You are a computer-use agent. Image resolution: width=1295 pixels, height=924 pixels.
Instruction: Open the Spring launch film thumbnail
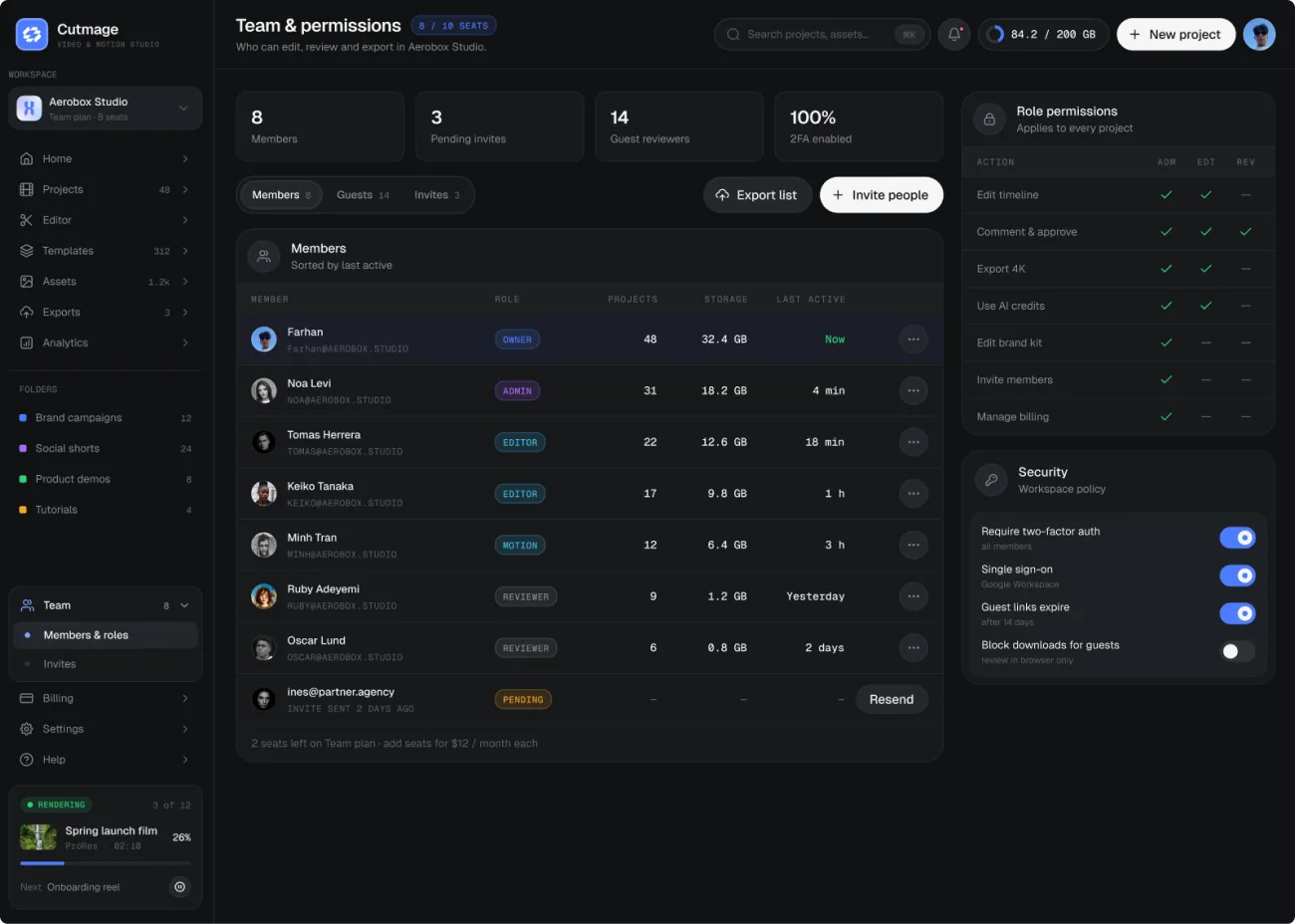pyautogui.click(x=38, y=837)
